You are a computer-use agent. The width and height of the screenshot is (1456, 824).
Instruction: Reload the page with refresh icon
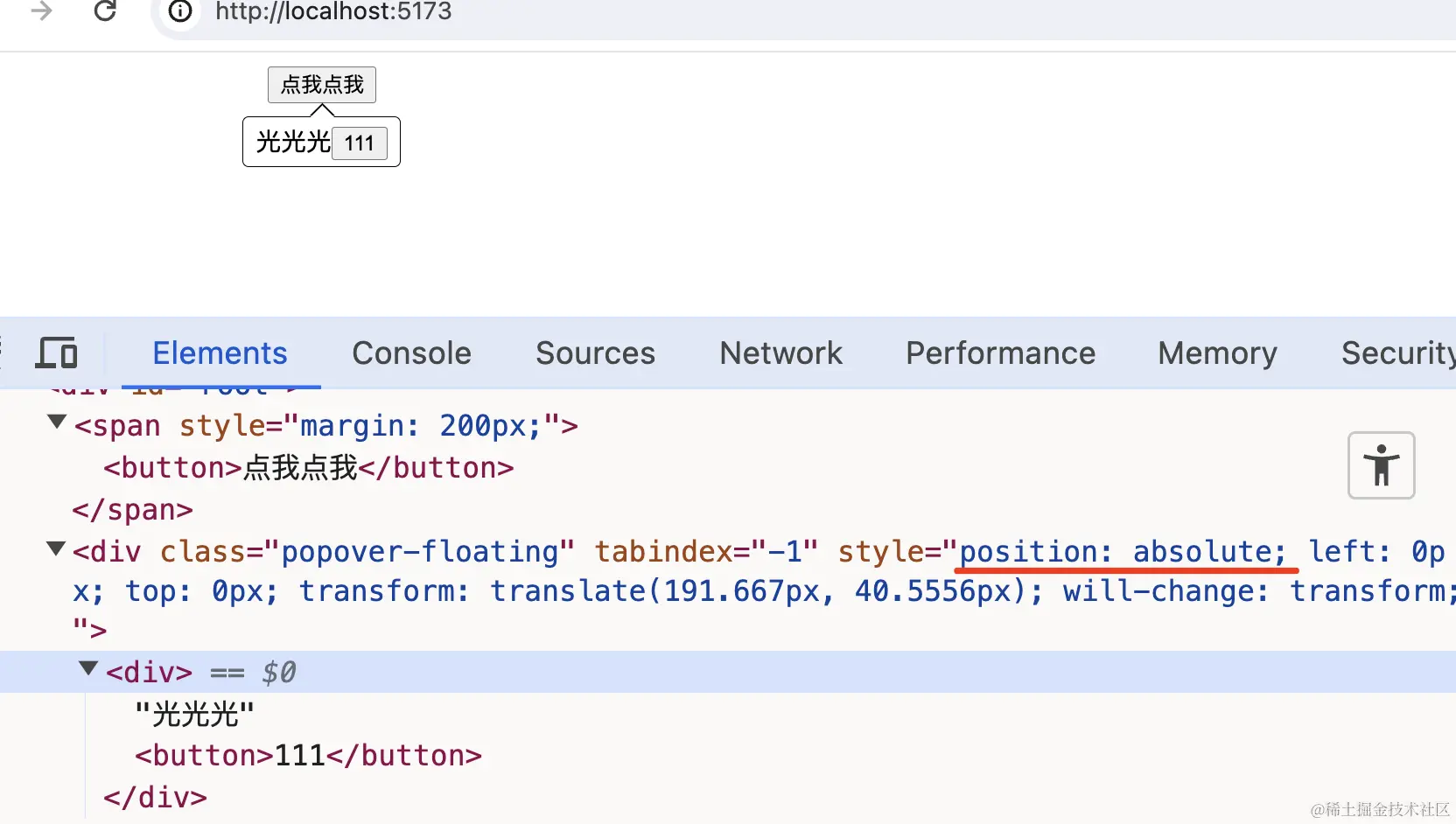(x=105, y=11)
